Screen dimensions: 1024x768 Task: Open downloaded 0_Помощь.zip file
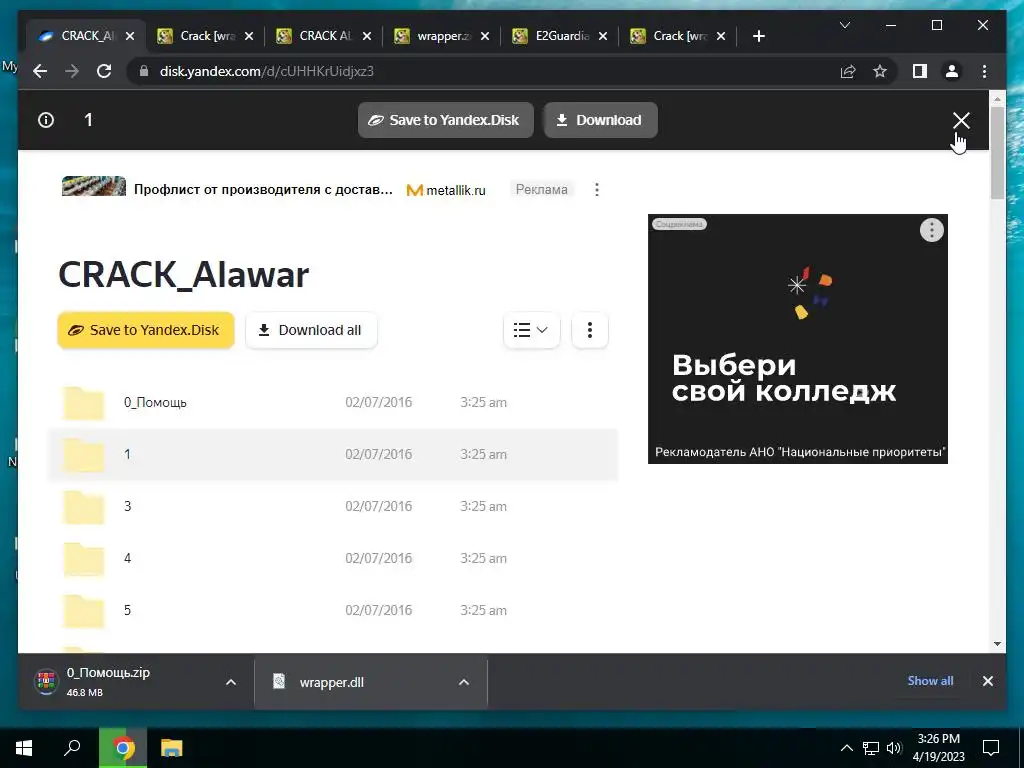(118, 682)
